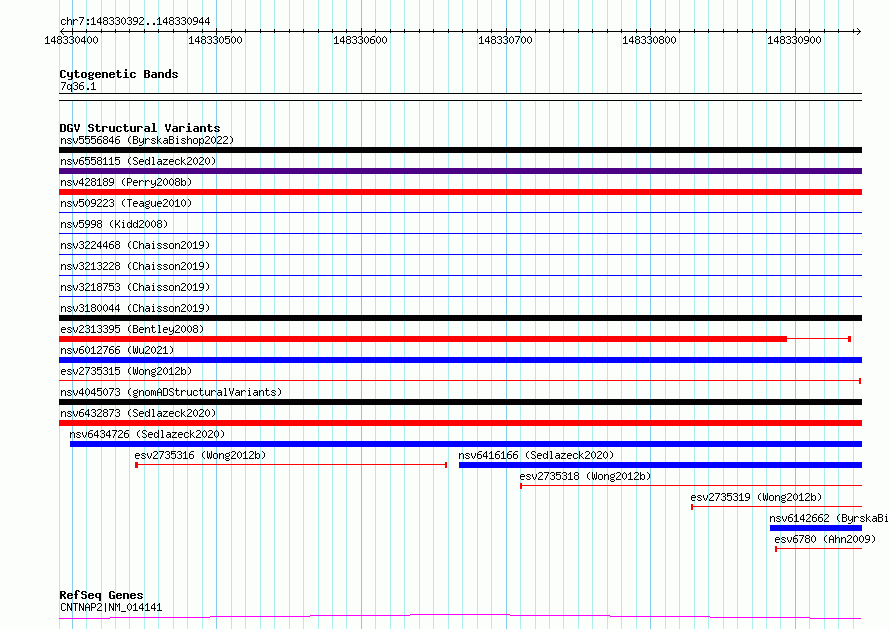Screen dimensions: 890x629
Task: Open the nsv3224468 (Chaisson2019) variant label
Action: click(135, 245)
